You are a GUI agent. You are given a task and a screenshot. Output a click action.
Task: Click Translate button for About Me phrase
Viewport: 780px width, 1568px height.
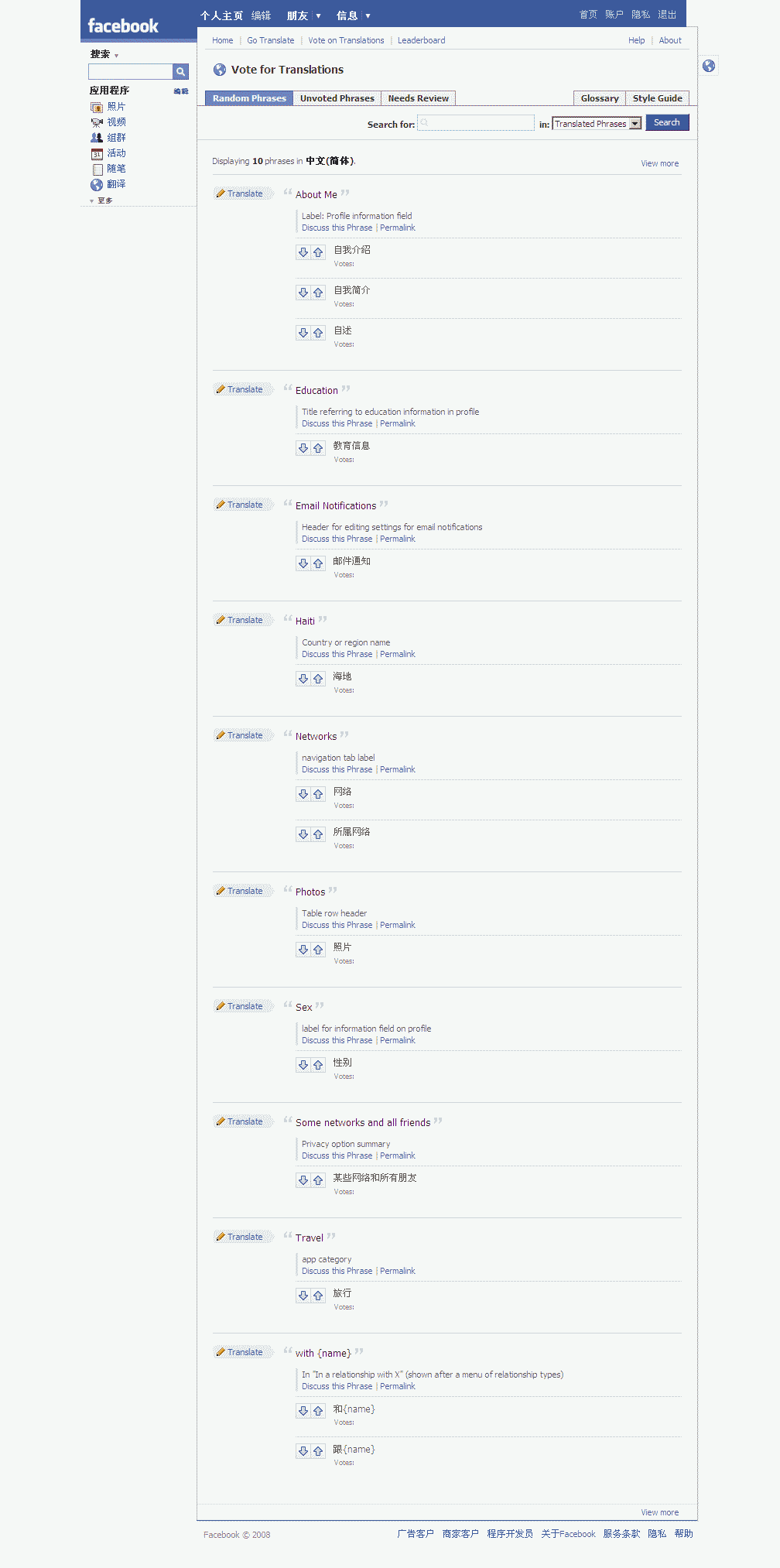(x=244, y=193)
